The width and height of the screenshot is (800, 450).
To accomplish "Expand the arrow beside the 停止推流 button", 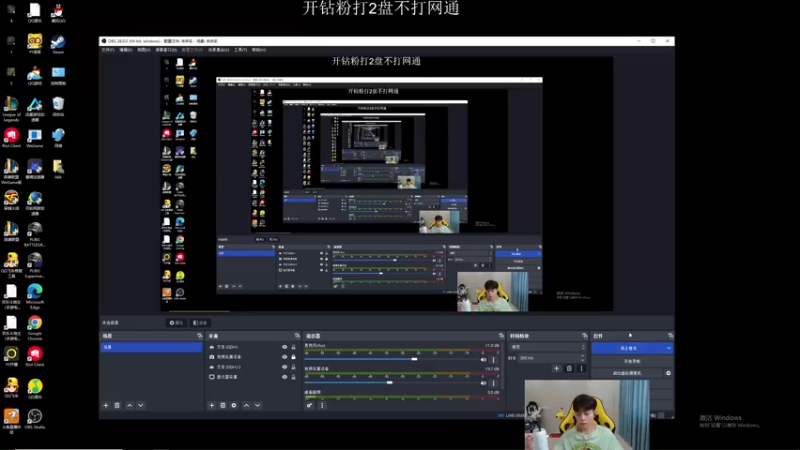I will [x=668, y=348].
